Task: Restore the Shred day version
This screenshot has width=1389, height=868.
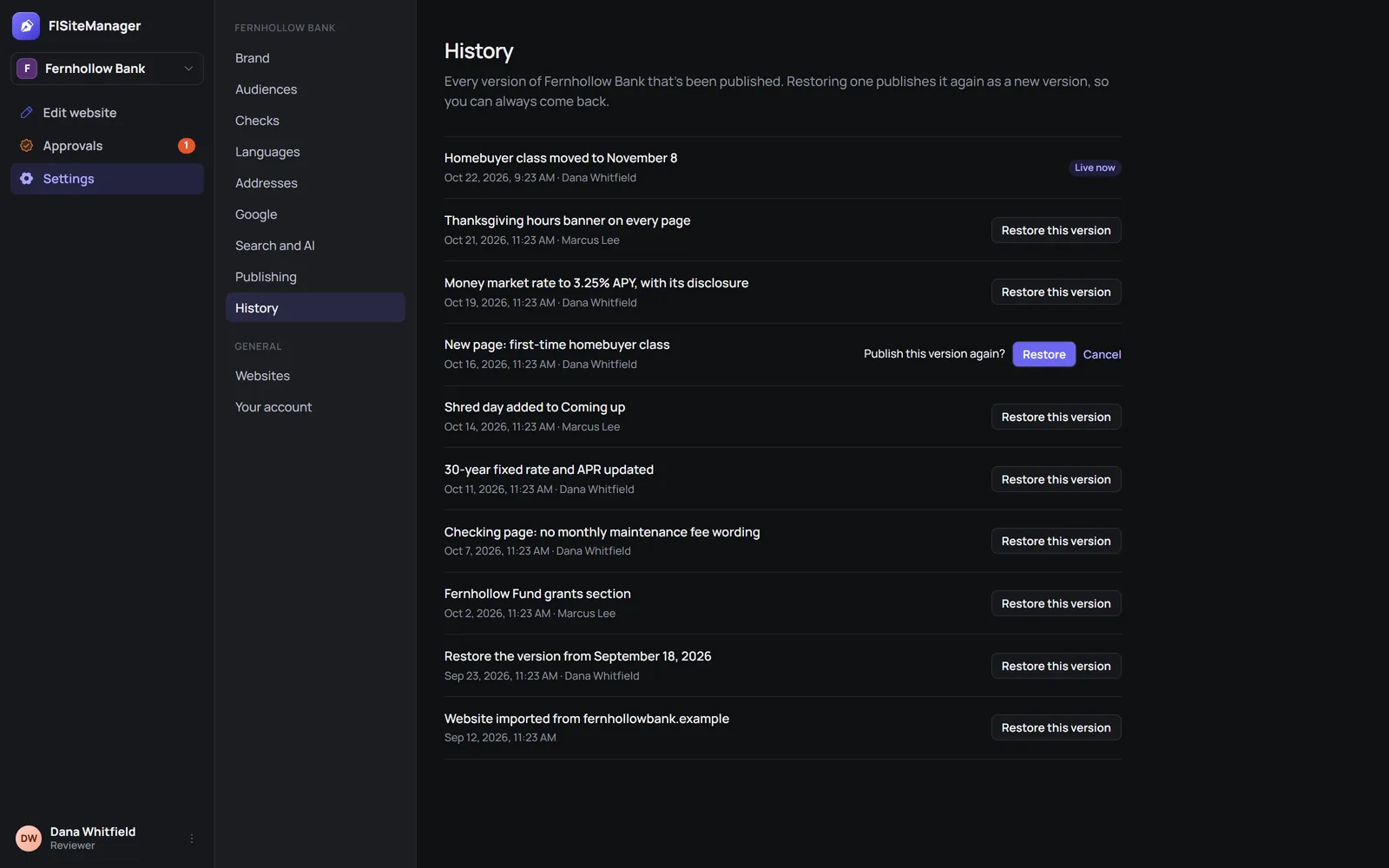Action: 1056,417
